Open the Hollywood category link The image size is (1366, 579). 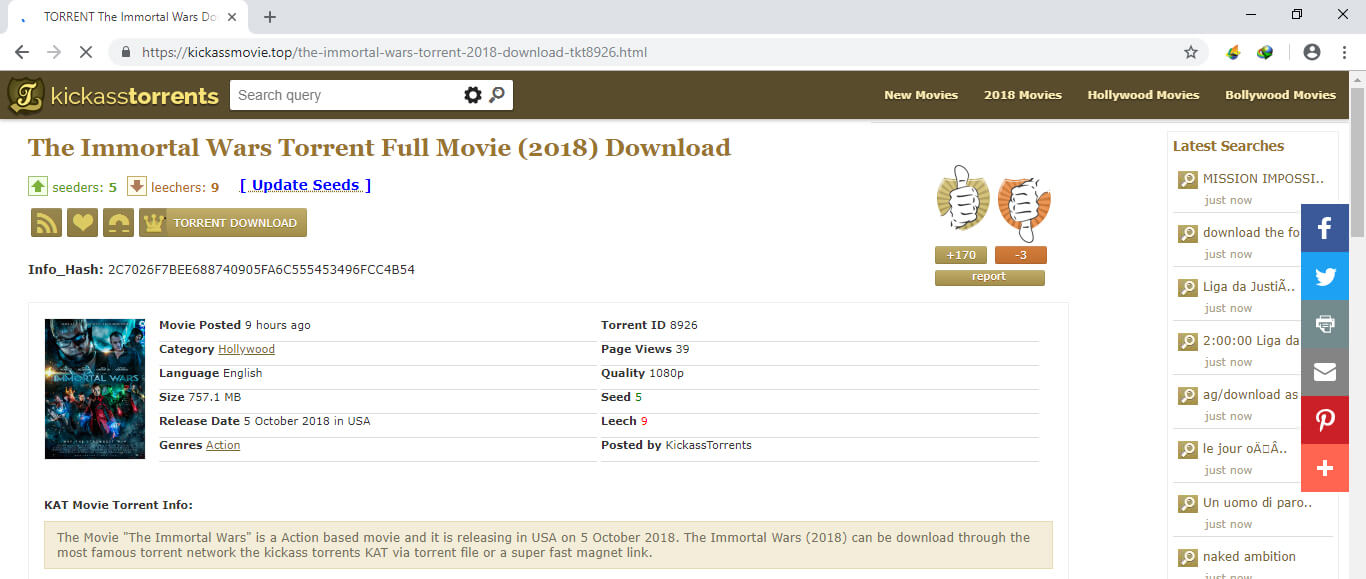coord(246,349)
